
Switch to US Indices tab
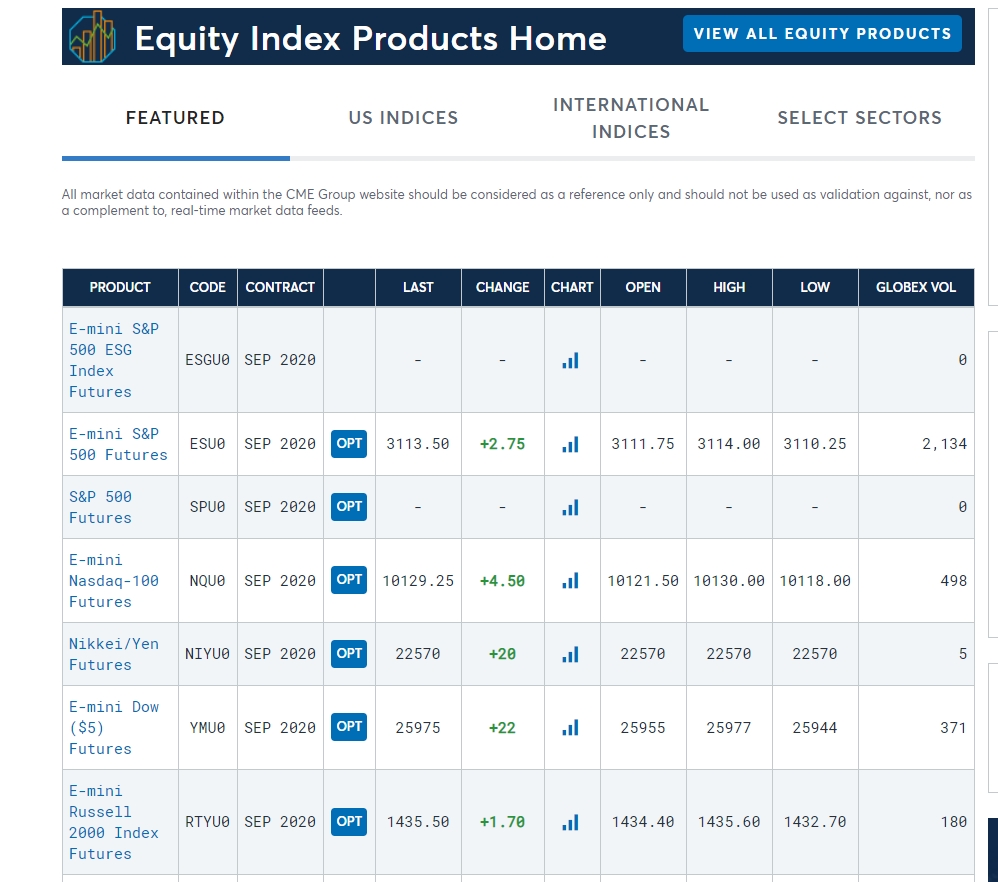(x=404, y=118)
